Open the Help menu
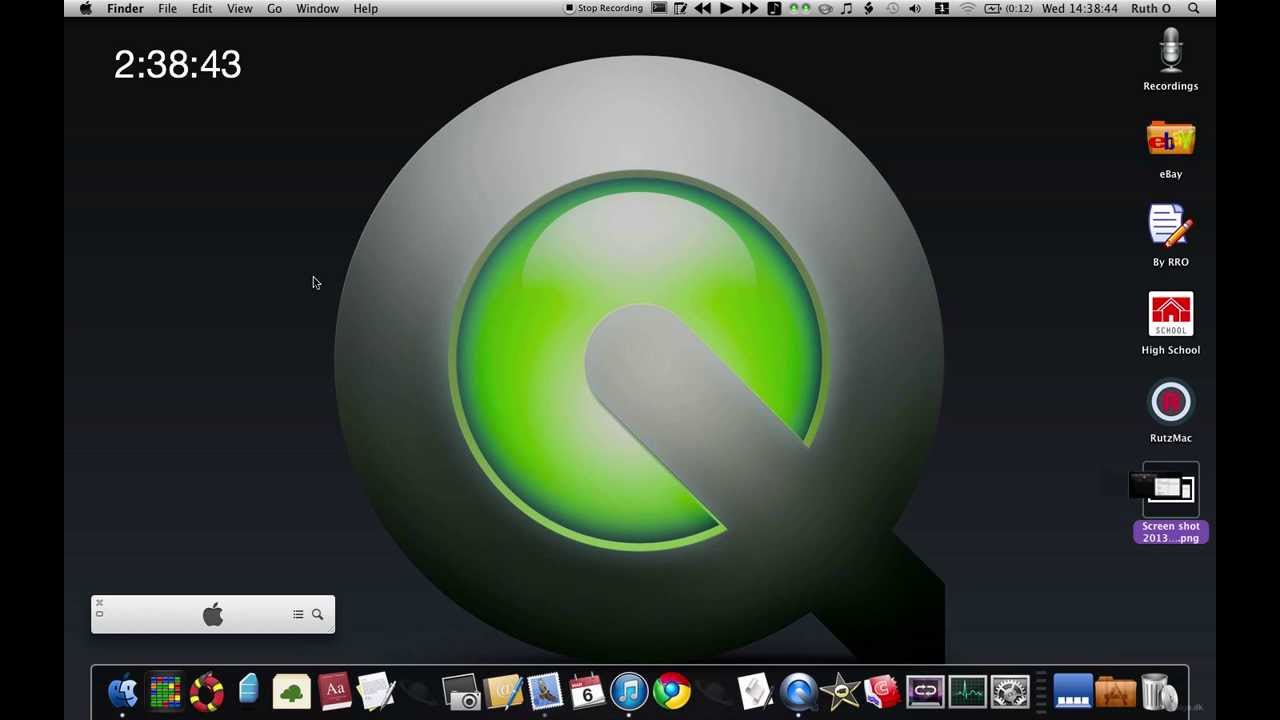The image size is (1280, 720). pos(365,8)
